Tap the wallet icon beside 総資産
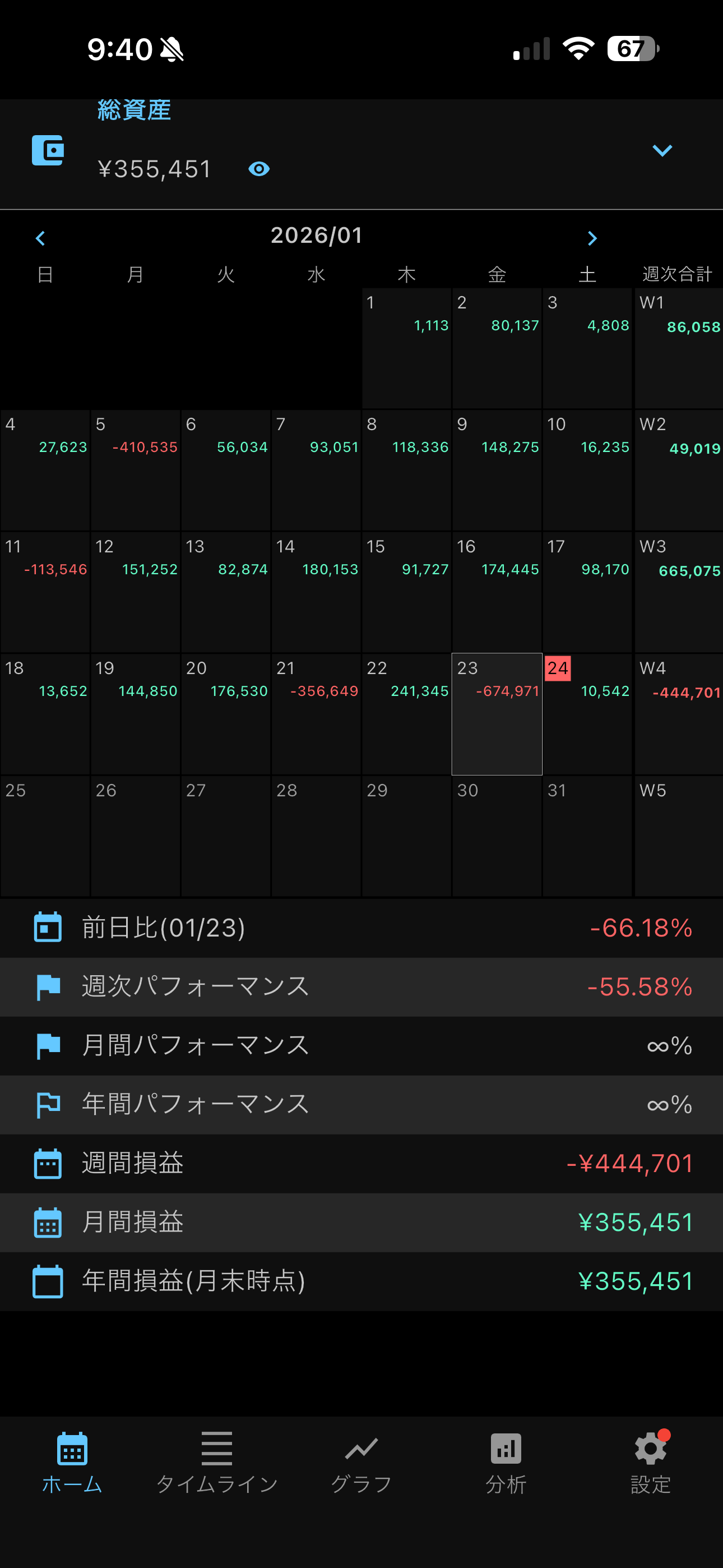723x1568 pixels. coord(48,150)
